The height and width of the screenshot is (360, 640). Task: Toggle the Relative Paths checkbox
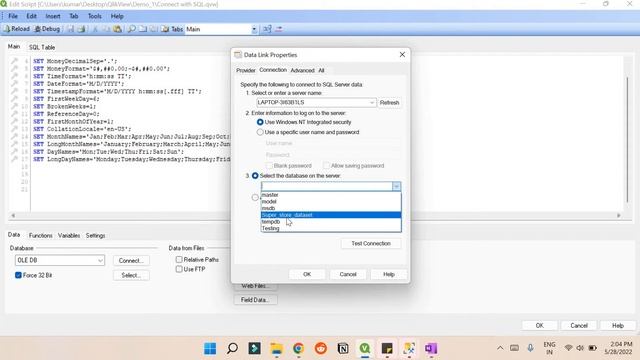pyautogui.click(x=179, y=260)
